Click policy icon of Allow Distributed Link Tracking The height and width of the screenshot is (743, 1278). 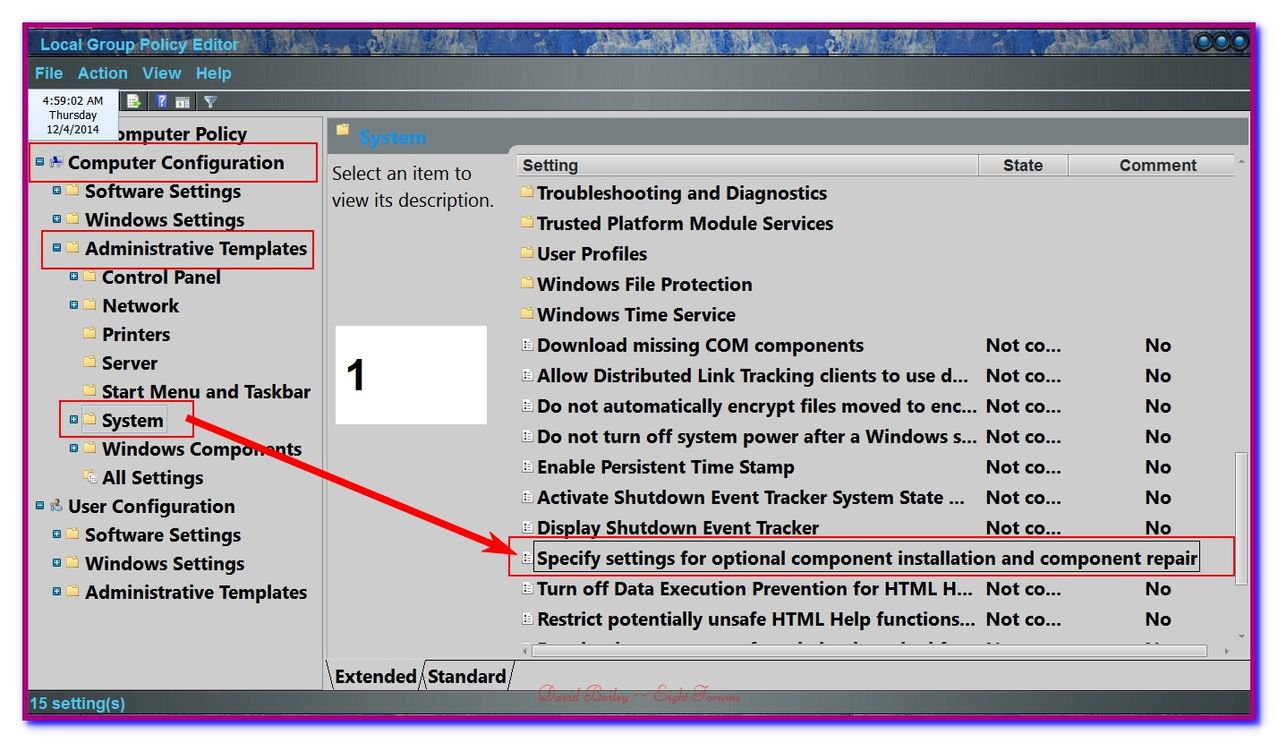coord(527,375)
